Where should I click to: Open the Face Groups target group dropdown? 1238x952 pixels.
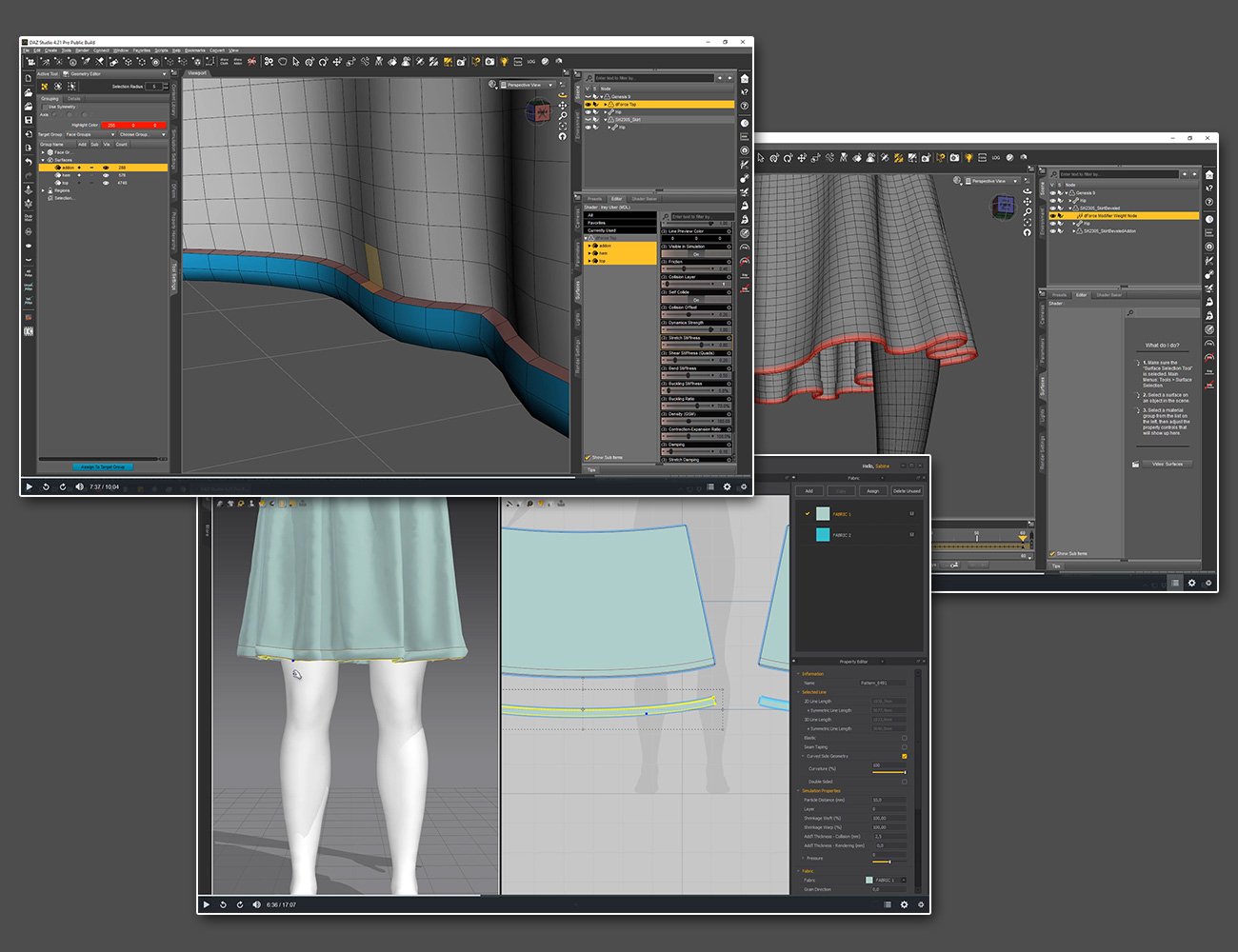click(89, 135)
